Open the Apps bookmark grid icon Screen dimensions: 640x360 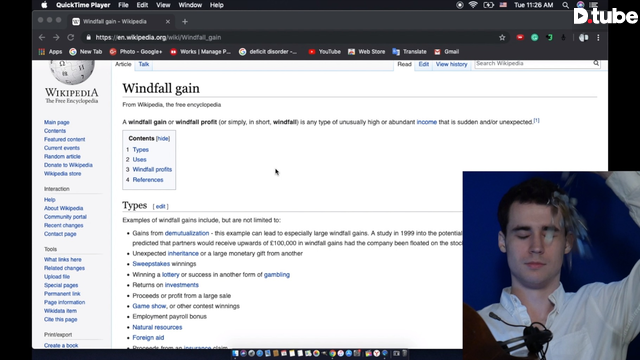(x=42, y=52)
